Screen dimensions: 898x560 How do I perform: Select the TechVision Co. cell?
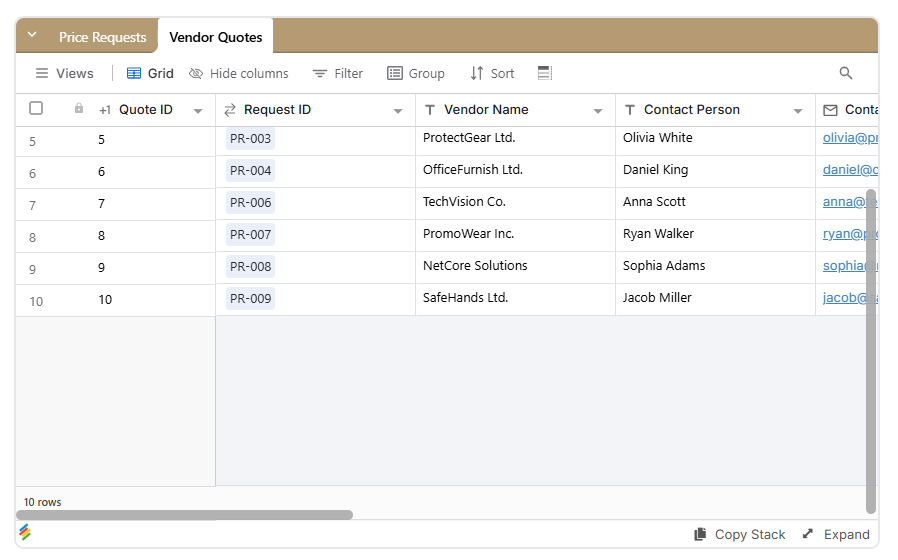tap(515, 204)
